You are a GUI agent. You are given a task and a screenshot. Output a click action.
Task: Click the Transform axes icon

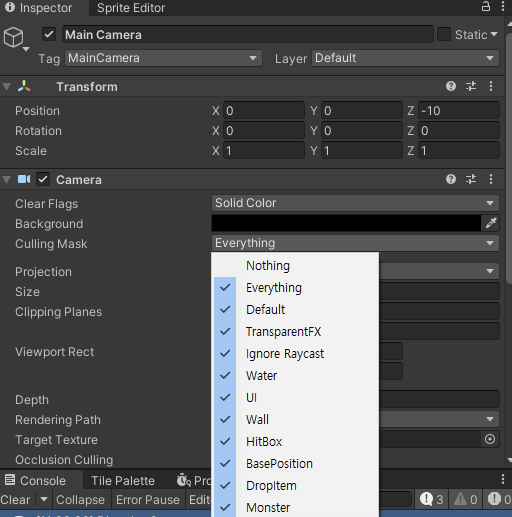tap(24, 86)
